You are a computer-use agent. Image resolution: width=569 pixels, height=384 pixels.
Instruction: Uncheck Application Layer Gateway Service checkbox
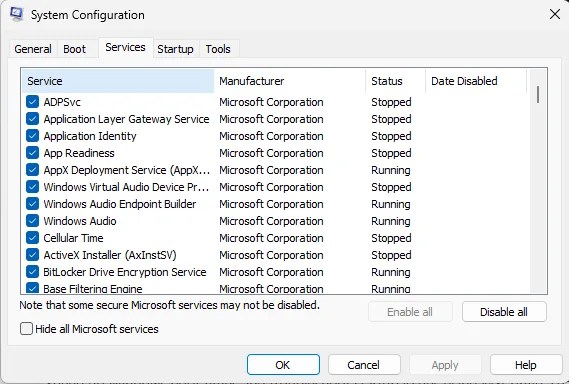click(x=33, y=119)
